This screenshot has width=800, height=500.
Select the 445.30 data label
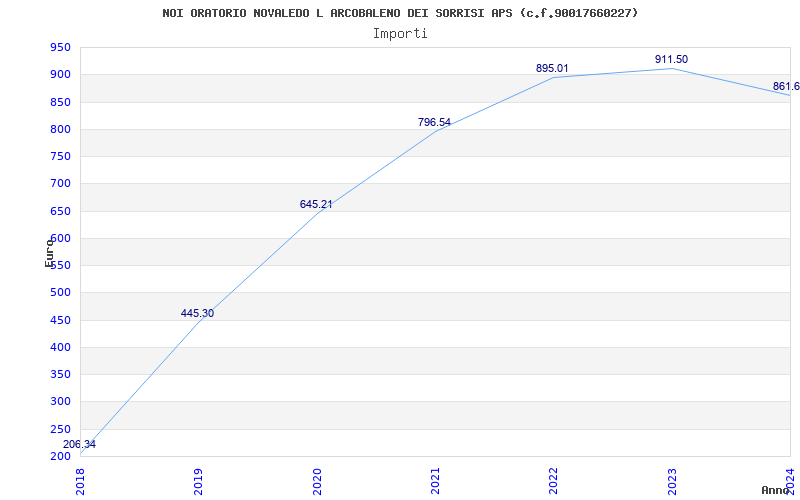pyautogui.click(x=197, y=313)
